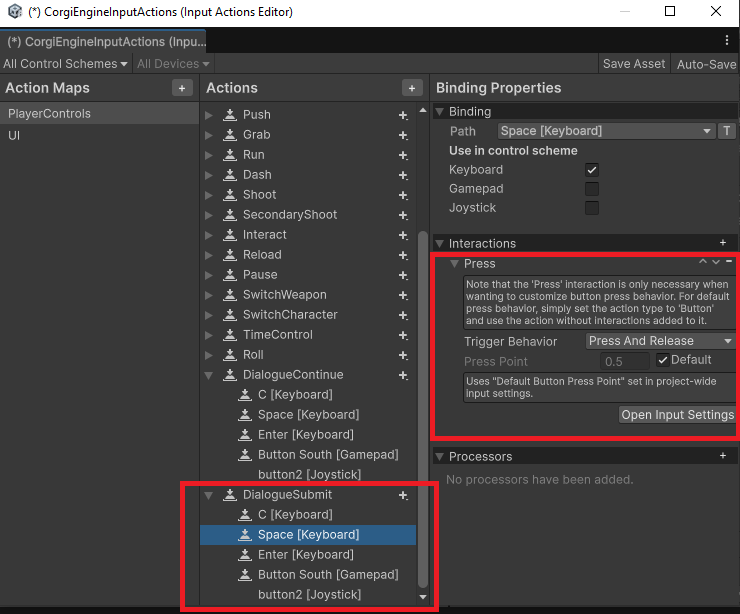Uncheck Default for Press Point
740x614 pixels.
(x=663, y=361)
